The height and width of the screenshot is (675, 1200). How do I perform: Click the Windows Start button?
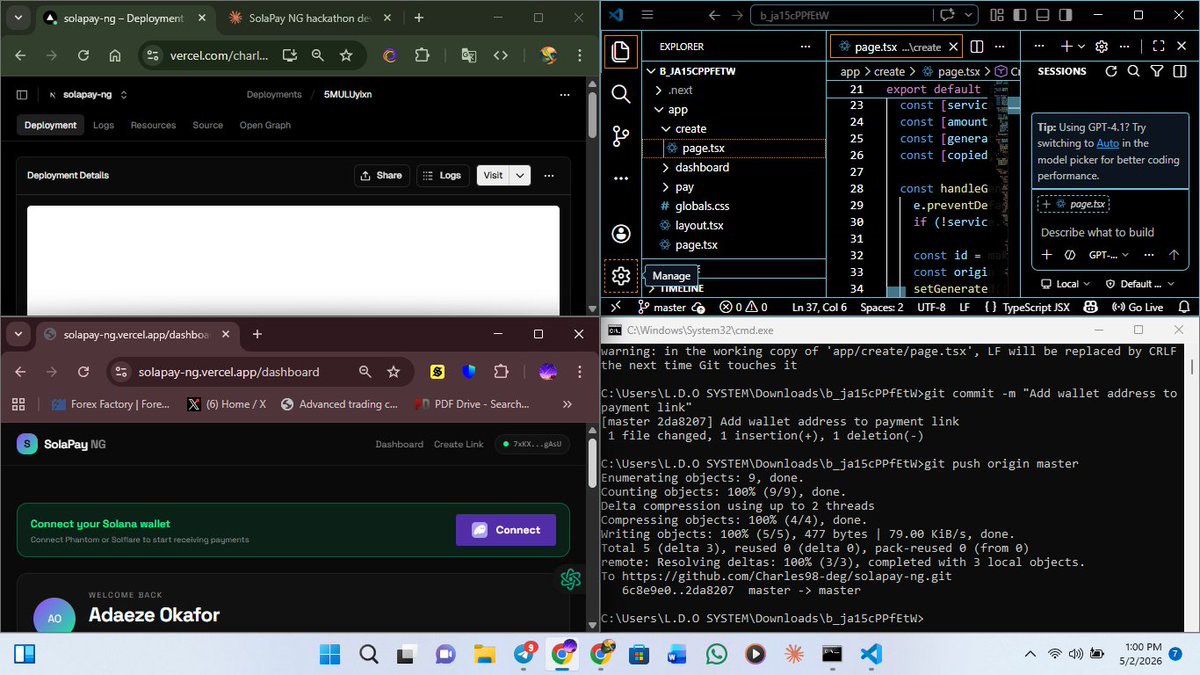329,654
